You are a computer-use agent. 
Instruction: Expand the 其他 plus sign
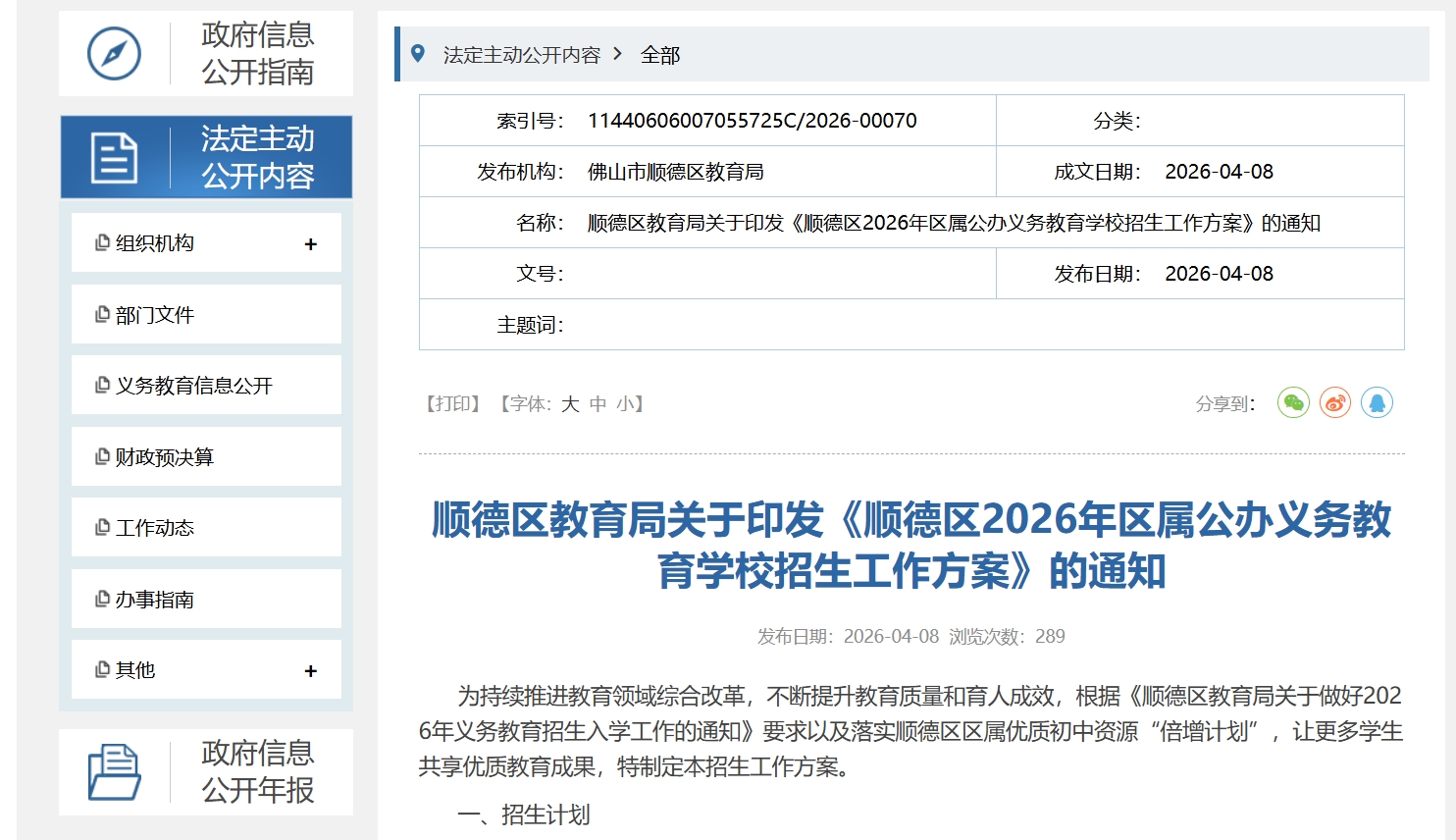[x=311, y=671]
